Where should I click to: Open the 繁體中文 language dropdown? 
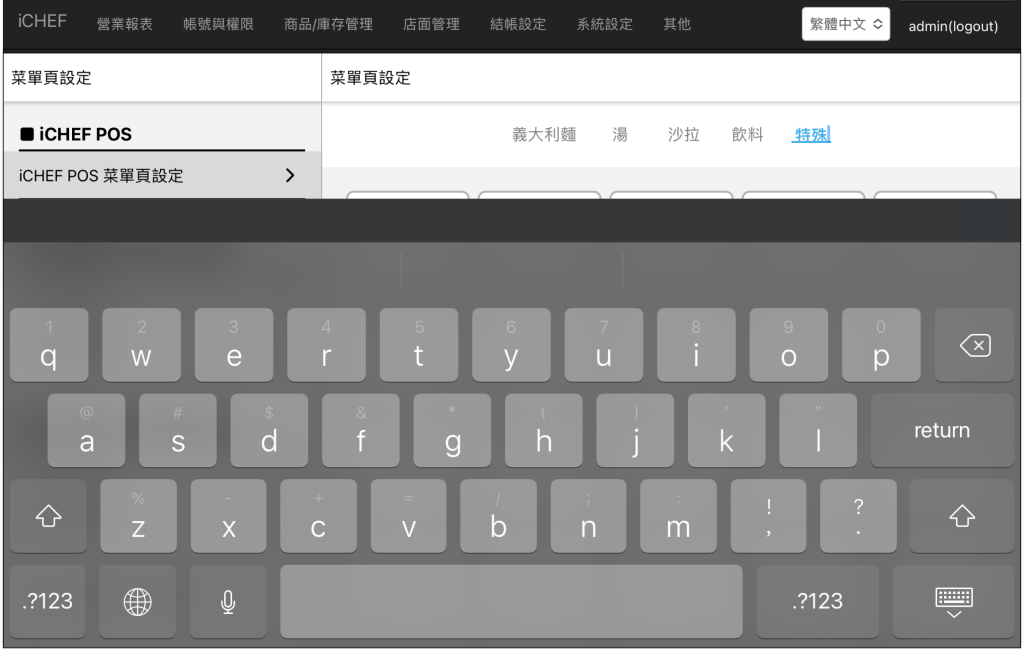845,25
